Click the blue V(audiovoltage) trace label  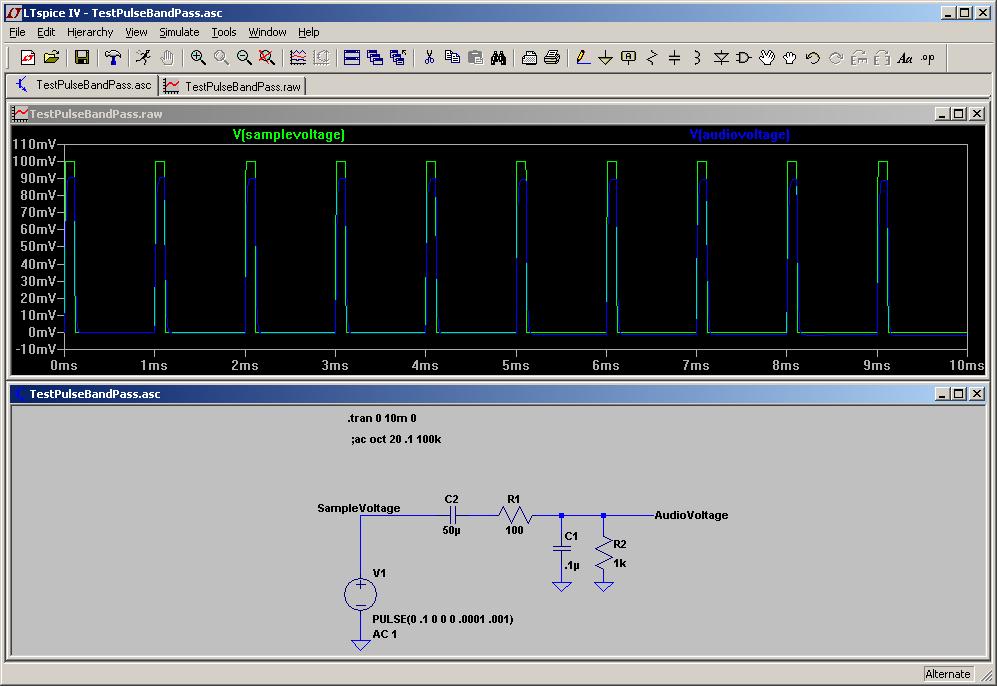coord(739,134)
